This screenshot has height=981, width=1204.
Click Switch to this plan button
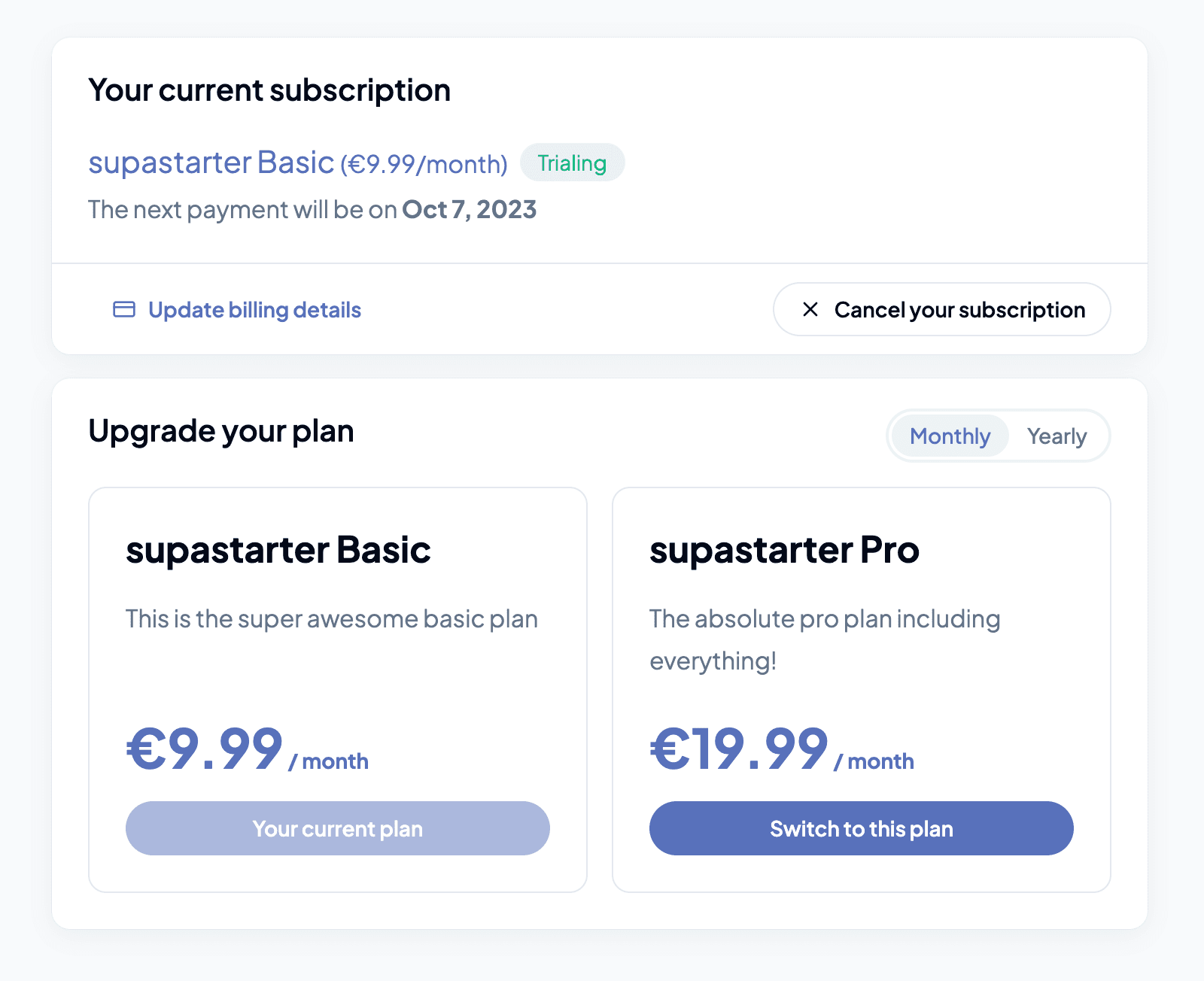[861, 828]
